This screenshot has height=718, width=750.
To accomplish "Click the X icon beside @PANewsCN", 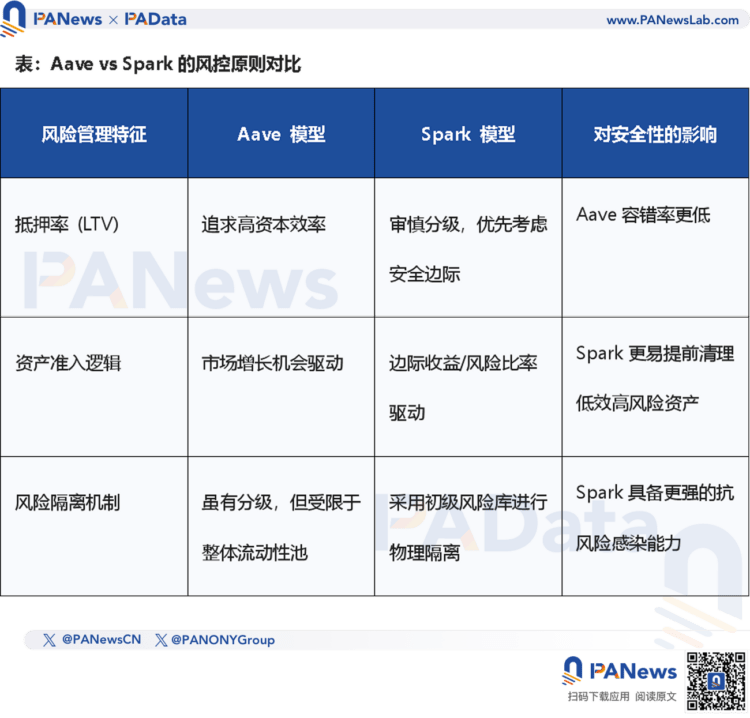I will (x=49, y=640).
